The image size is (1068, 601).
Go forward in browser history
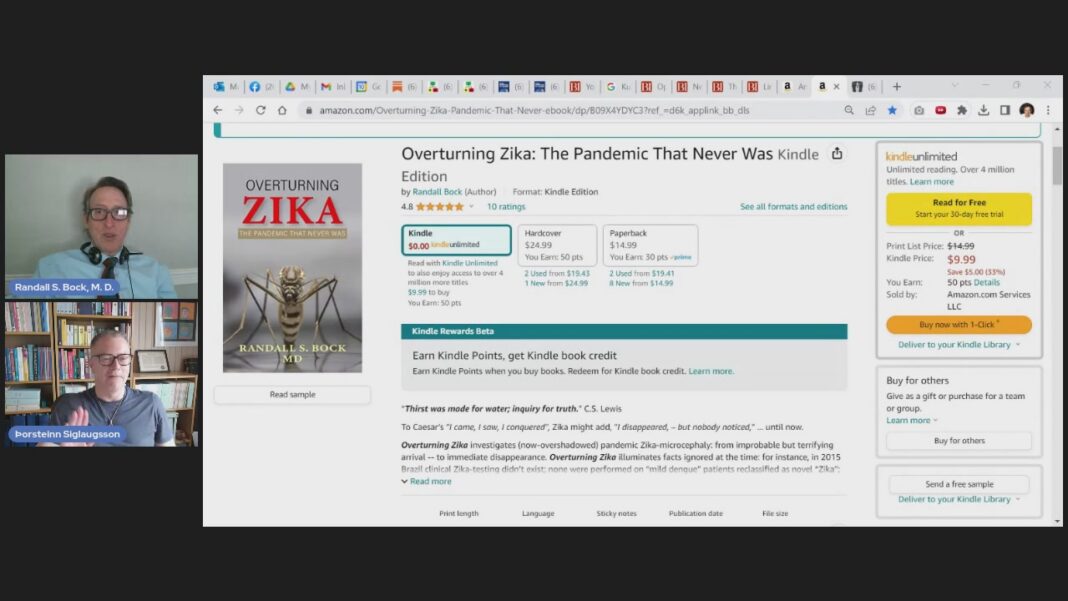(239, 110)
